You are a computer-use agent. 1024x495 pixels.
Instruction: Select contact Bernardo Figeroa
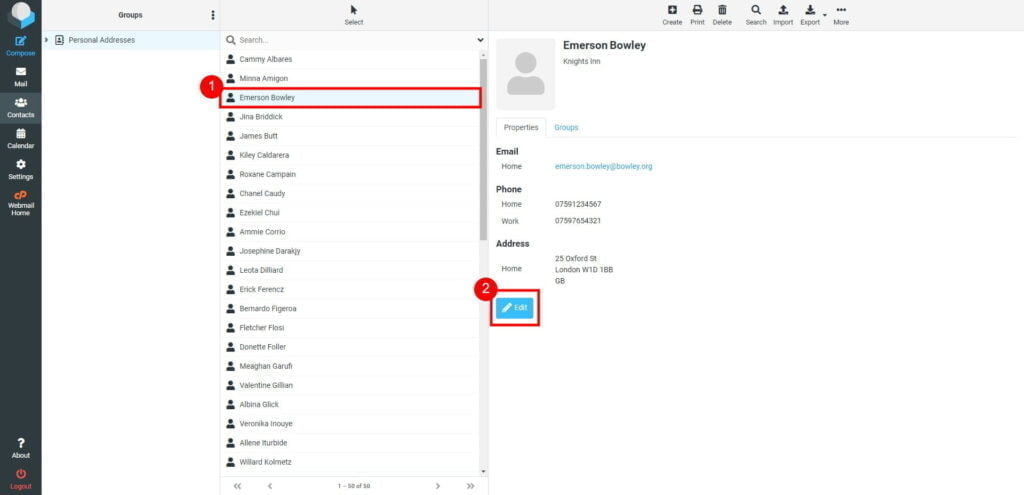349,309
